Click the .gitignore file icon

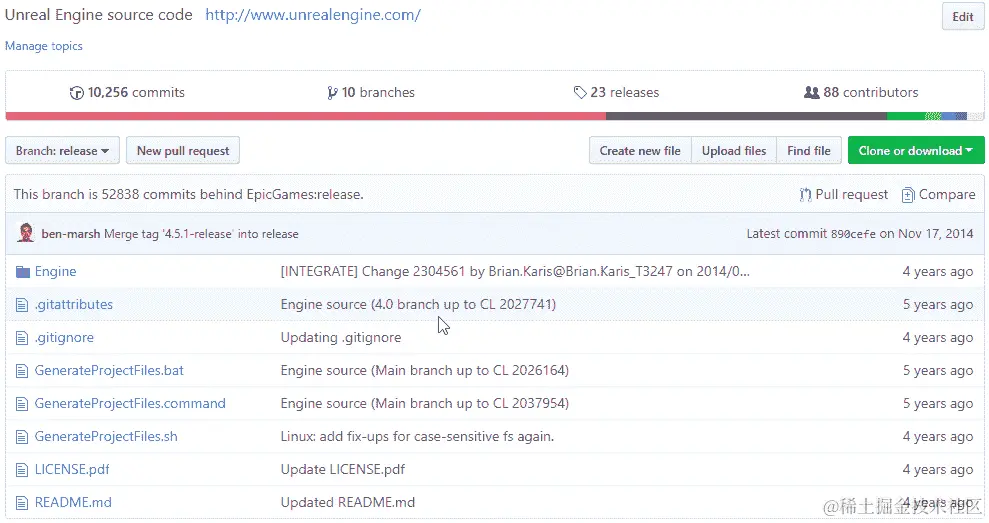coord(22,338)
